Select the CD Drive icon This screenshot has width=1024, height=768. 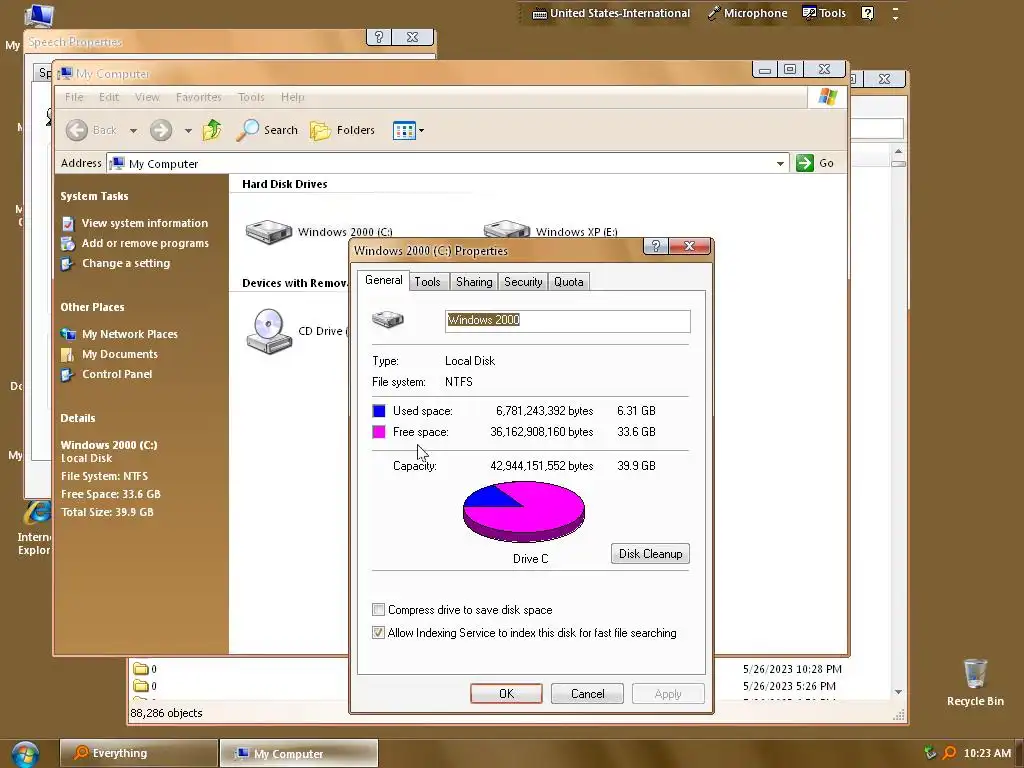(269, 331)
